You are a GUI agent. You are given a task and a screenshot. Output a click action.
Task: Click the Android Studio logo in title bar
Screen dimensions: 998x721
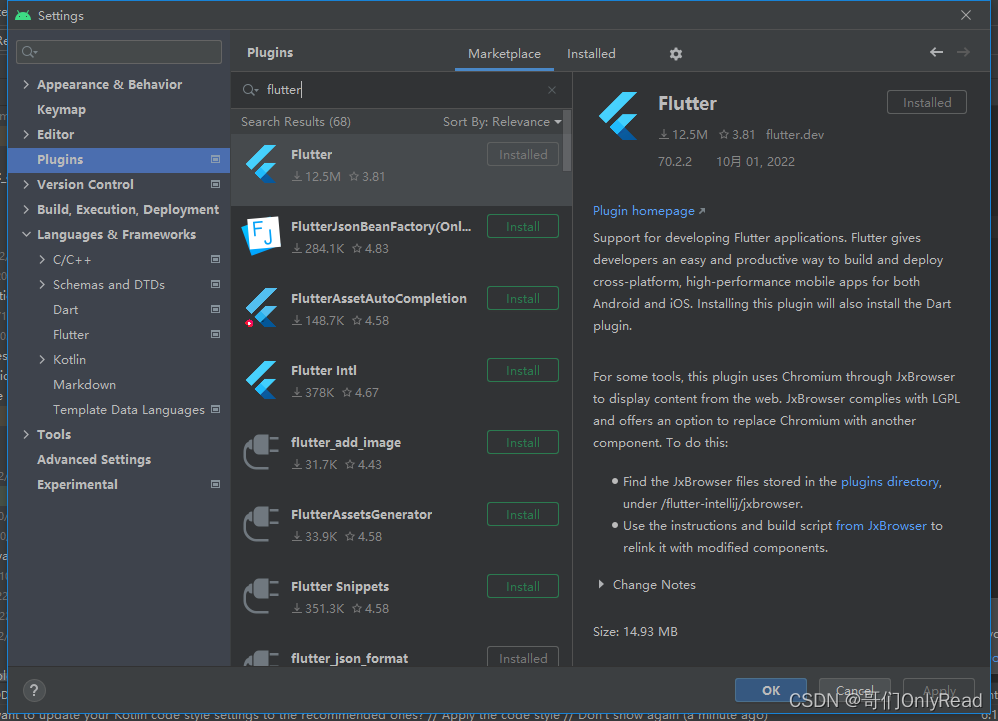[23, 15]
